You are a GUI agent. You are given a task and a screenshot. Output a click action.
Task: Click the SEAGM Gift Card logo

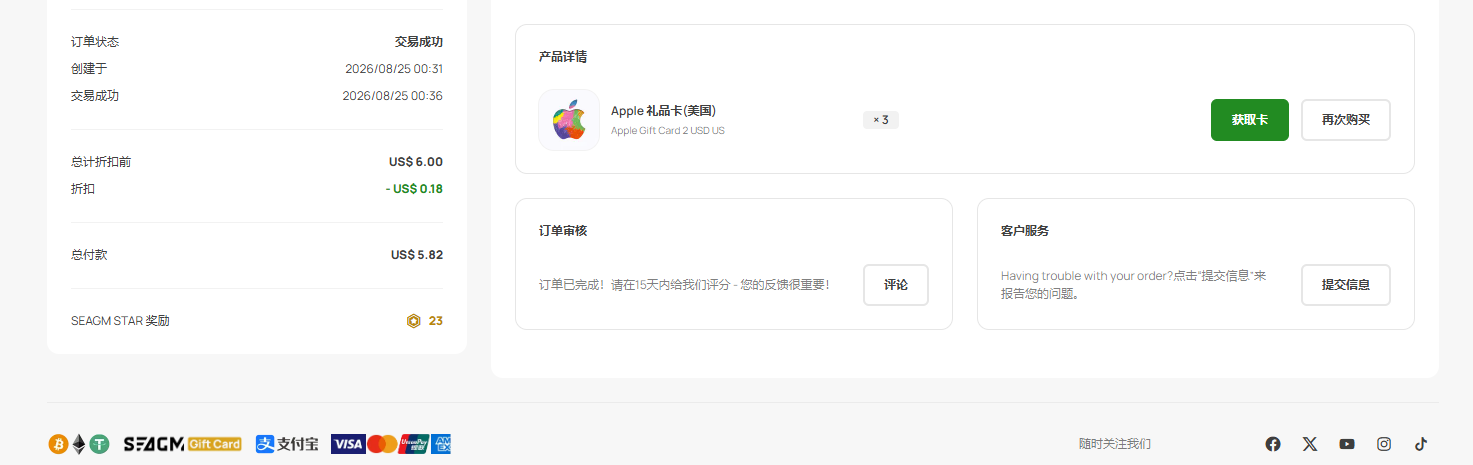click(182, 444)
